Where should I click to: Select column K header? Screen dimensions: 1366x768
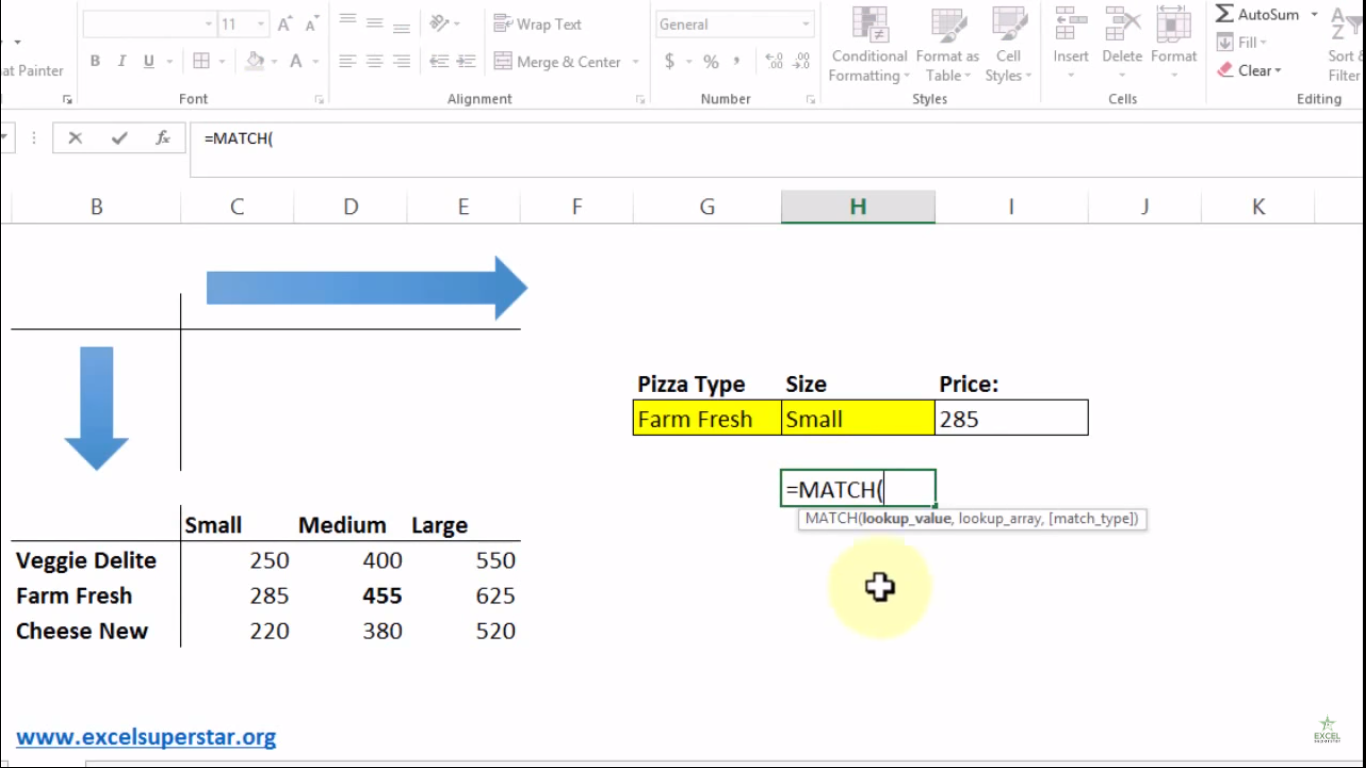[x=1258, y=206]
